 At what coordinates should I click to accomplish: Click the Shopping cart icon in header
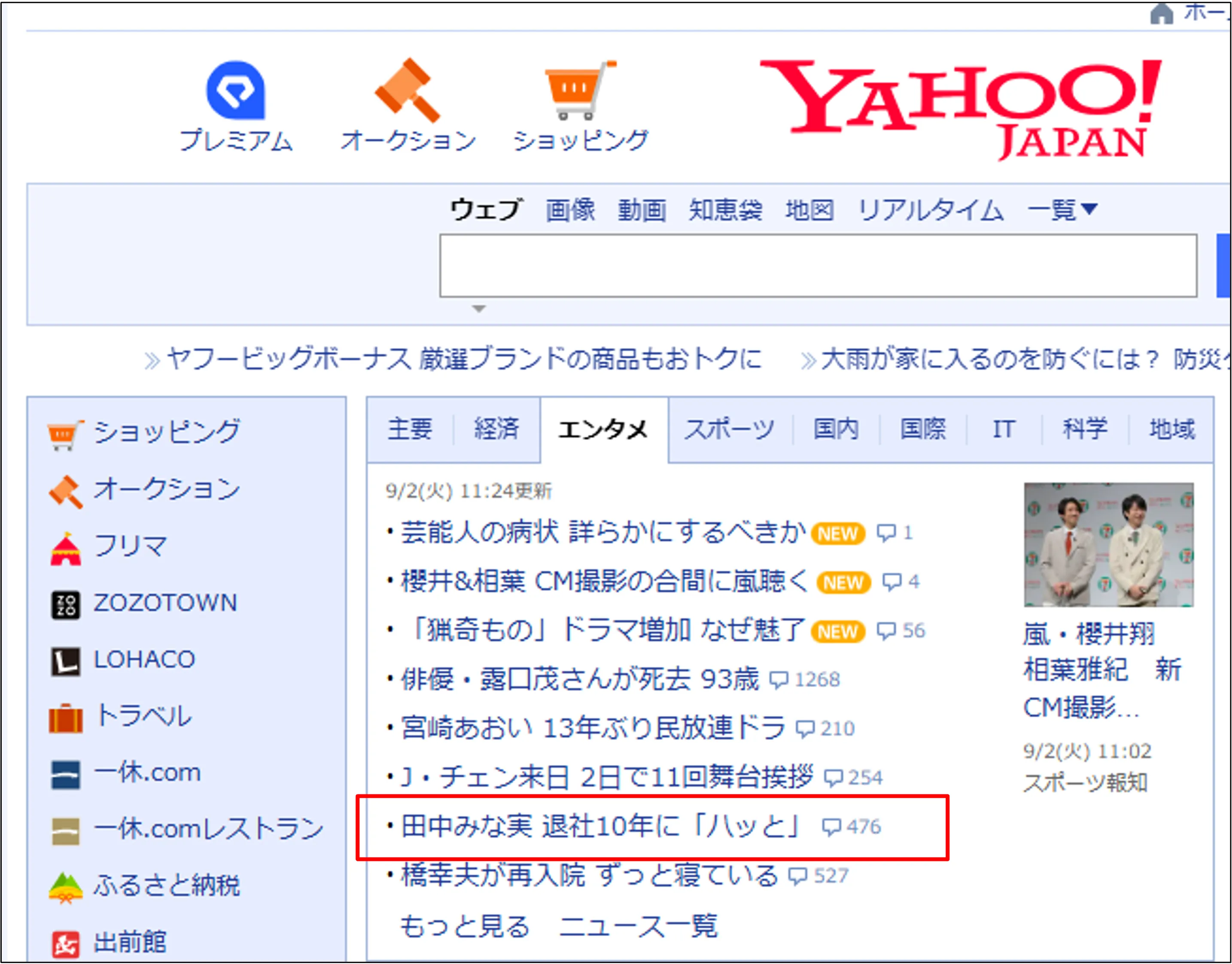click(580, 90)
